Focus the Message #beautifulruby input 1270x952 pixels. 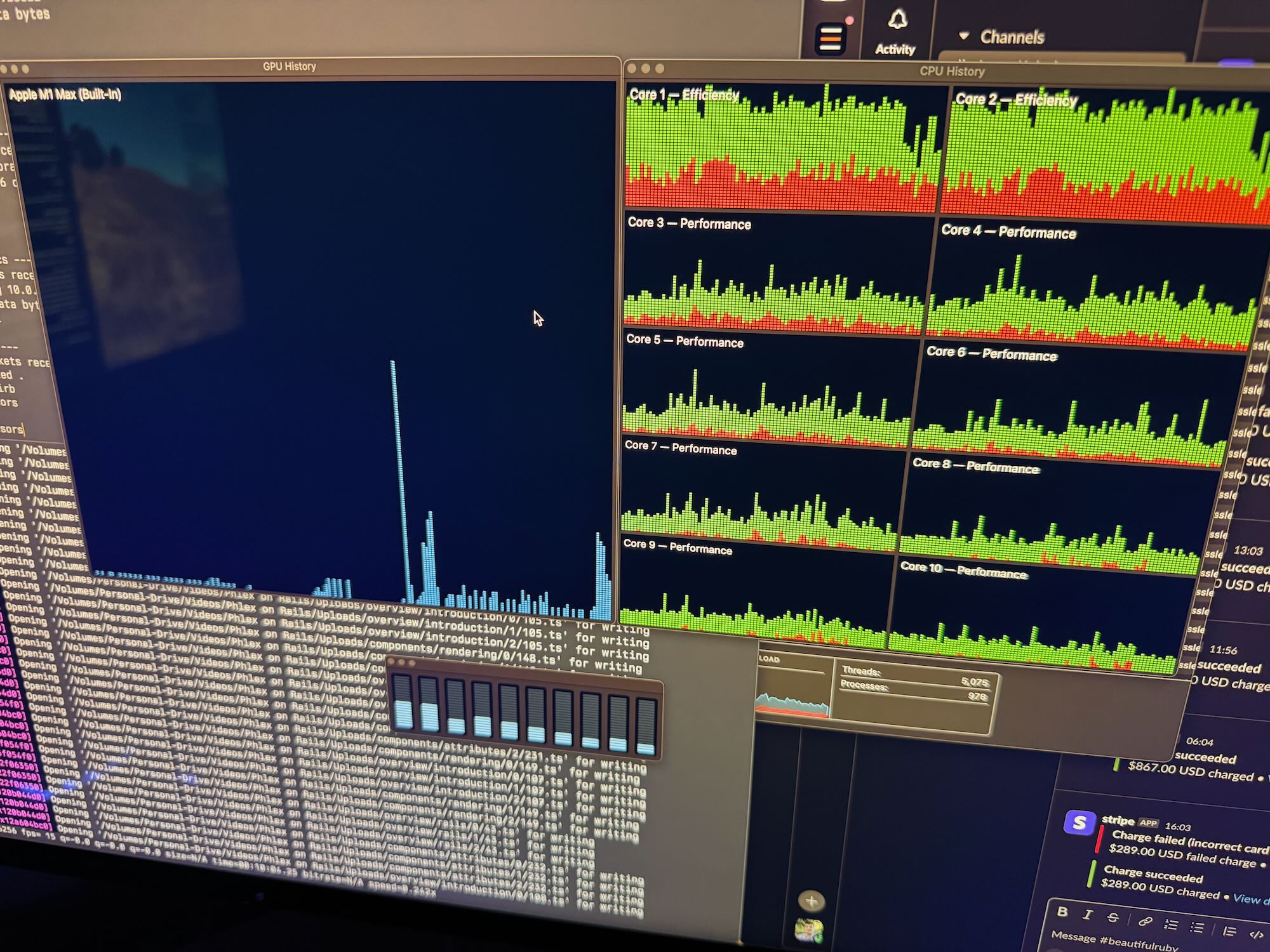(x=1114, y=941)
